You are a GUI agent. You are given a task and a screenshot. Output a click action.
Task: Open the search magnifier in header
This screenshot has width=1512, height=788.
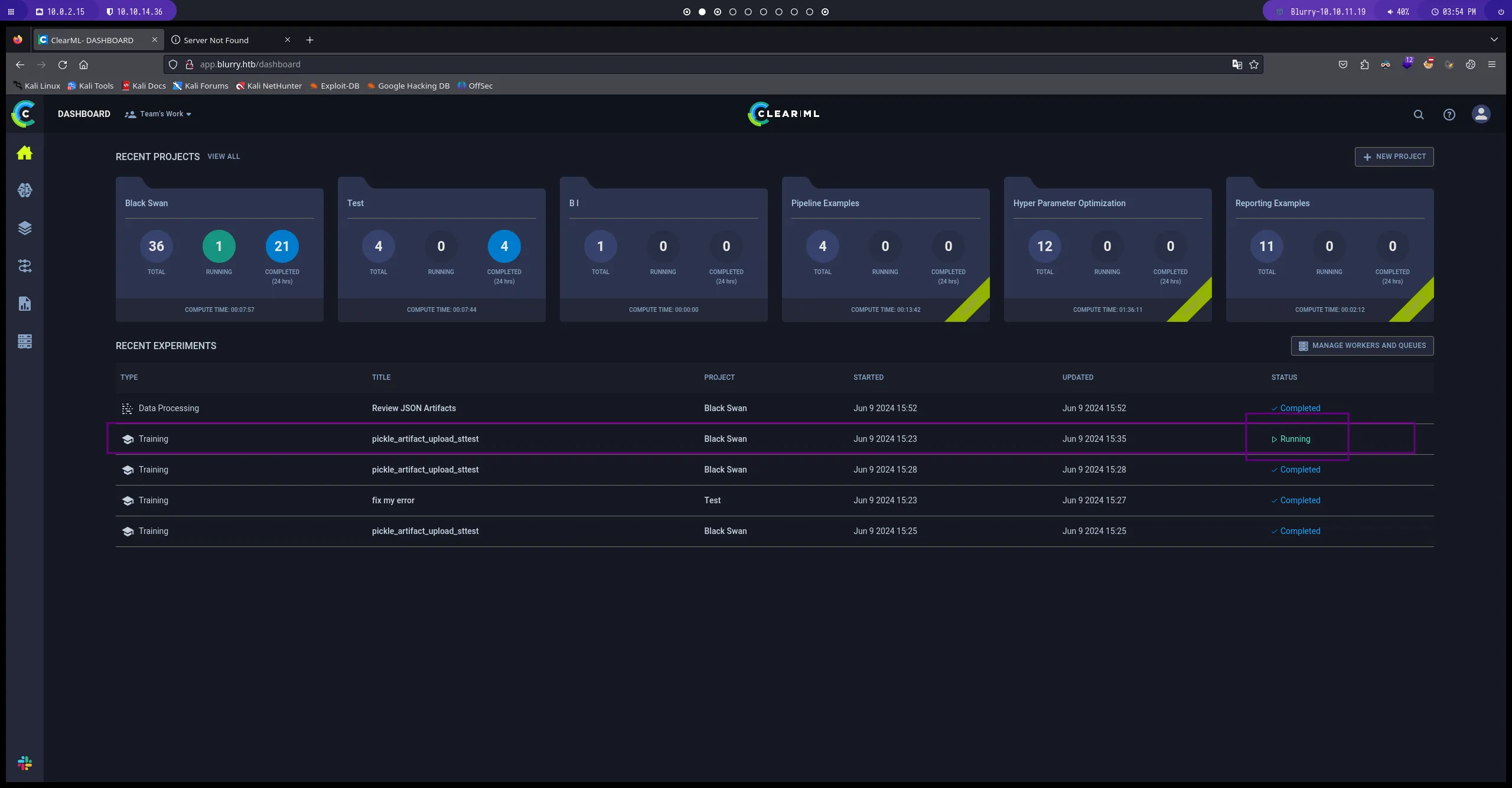[1419, 115]
